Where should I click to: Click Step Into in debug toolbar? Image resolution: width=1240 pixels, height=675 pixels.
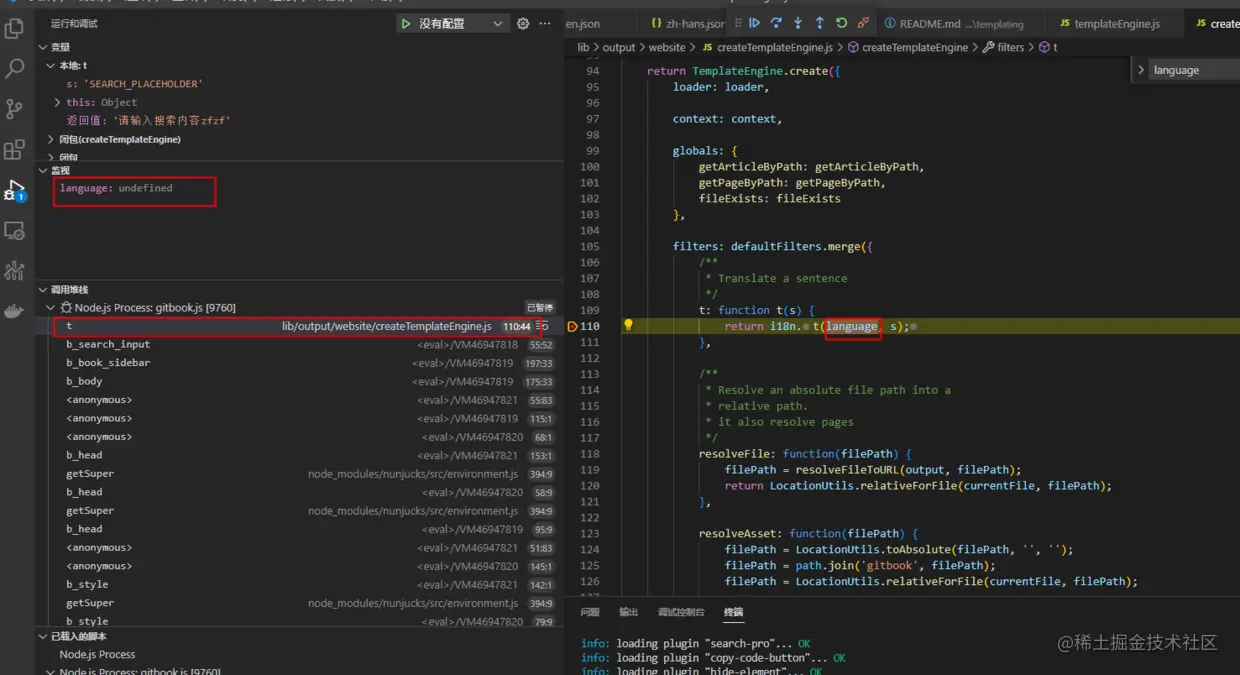[798, 23]
